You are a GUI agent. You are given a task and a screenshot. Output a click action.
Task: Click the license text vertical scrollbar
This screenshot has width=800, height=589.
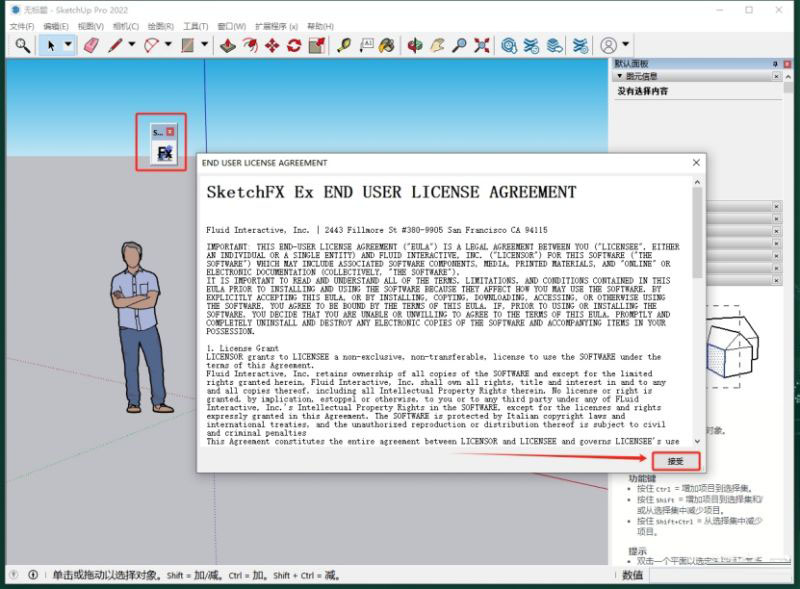click(697, 311)
